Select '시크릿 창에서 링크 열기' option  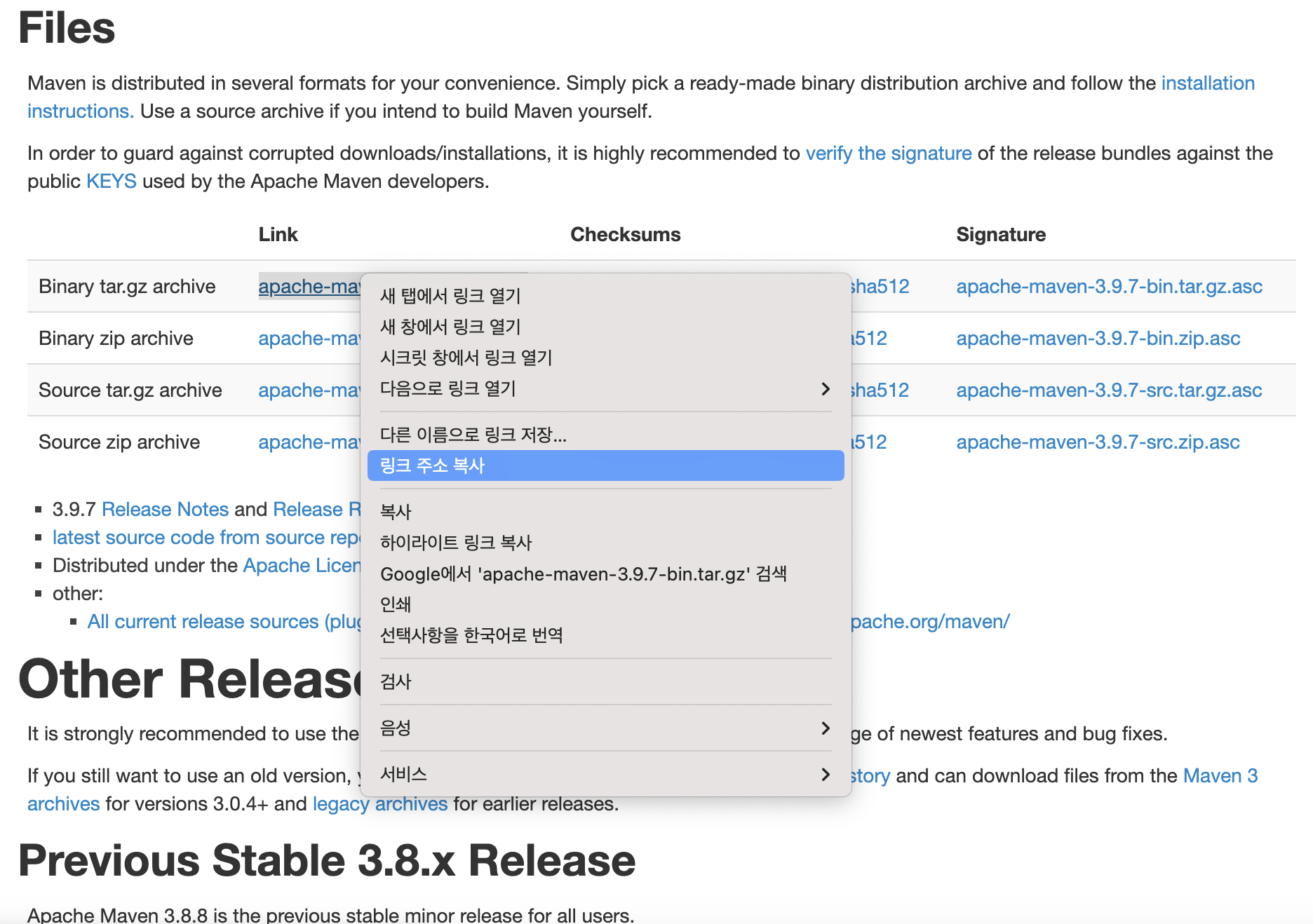605,358
